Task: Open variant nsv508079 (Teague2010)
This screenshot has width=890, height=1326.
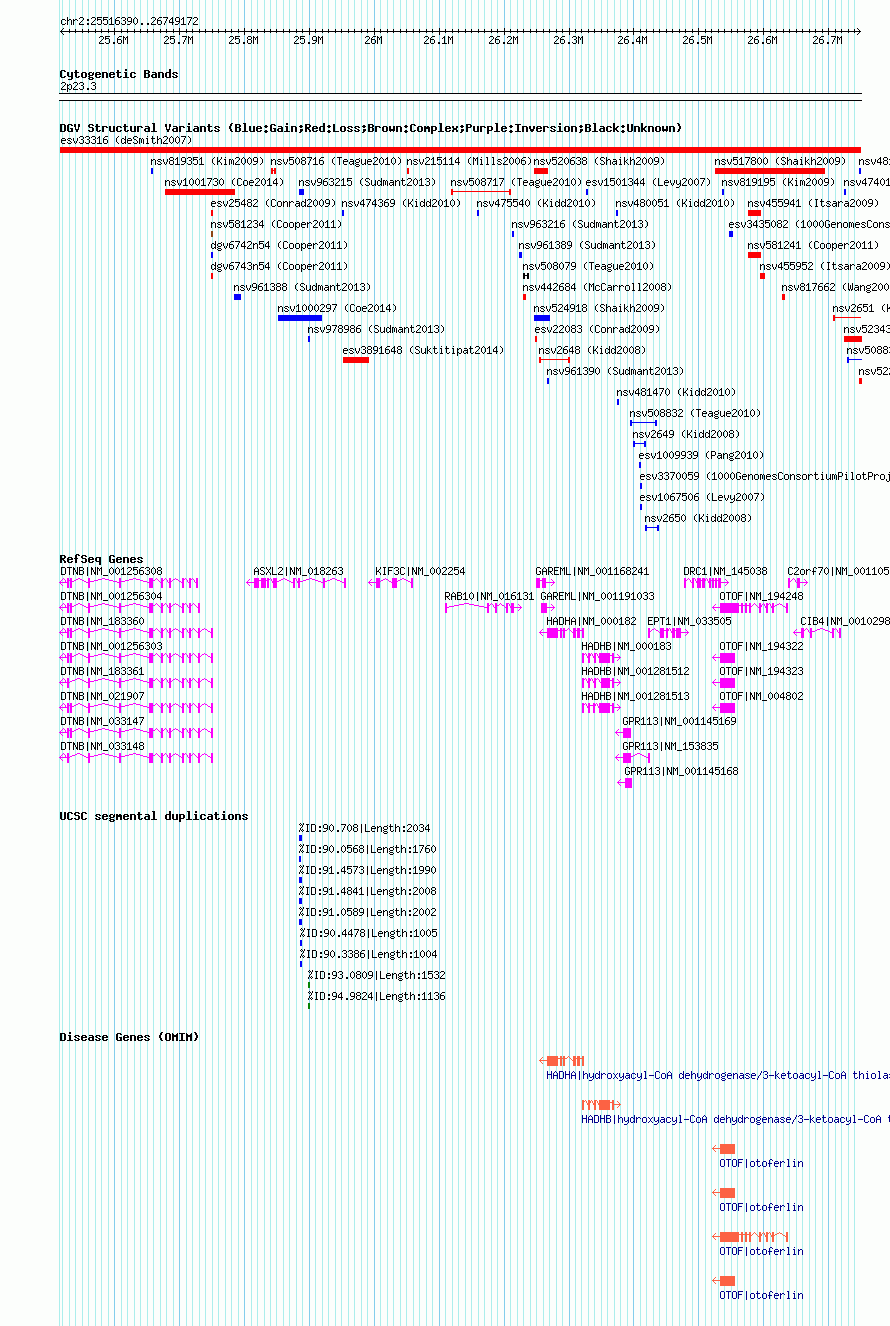Action: (x=588, y=266)
